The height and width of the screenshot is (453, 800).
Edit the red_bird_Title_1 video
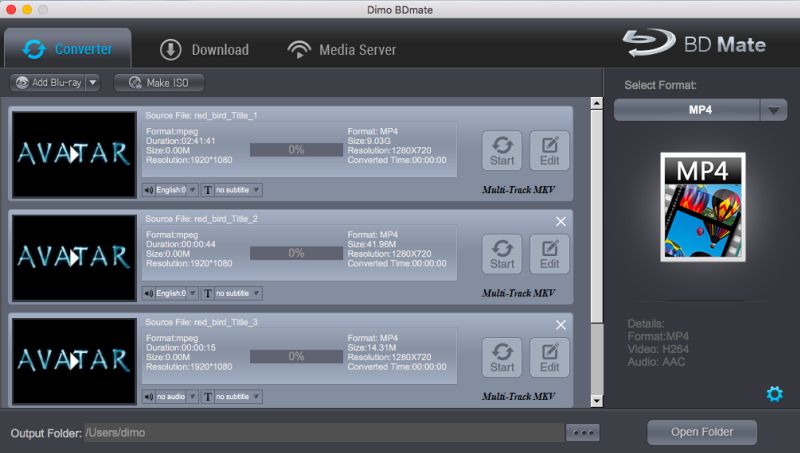click(549, 150)
